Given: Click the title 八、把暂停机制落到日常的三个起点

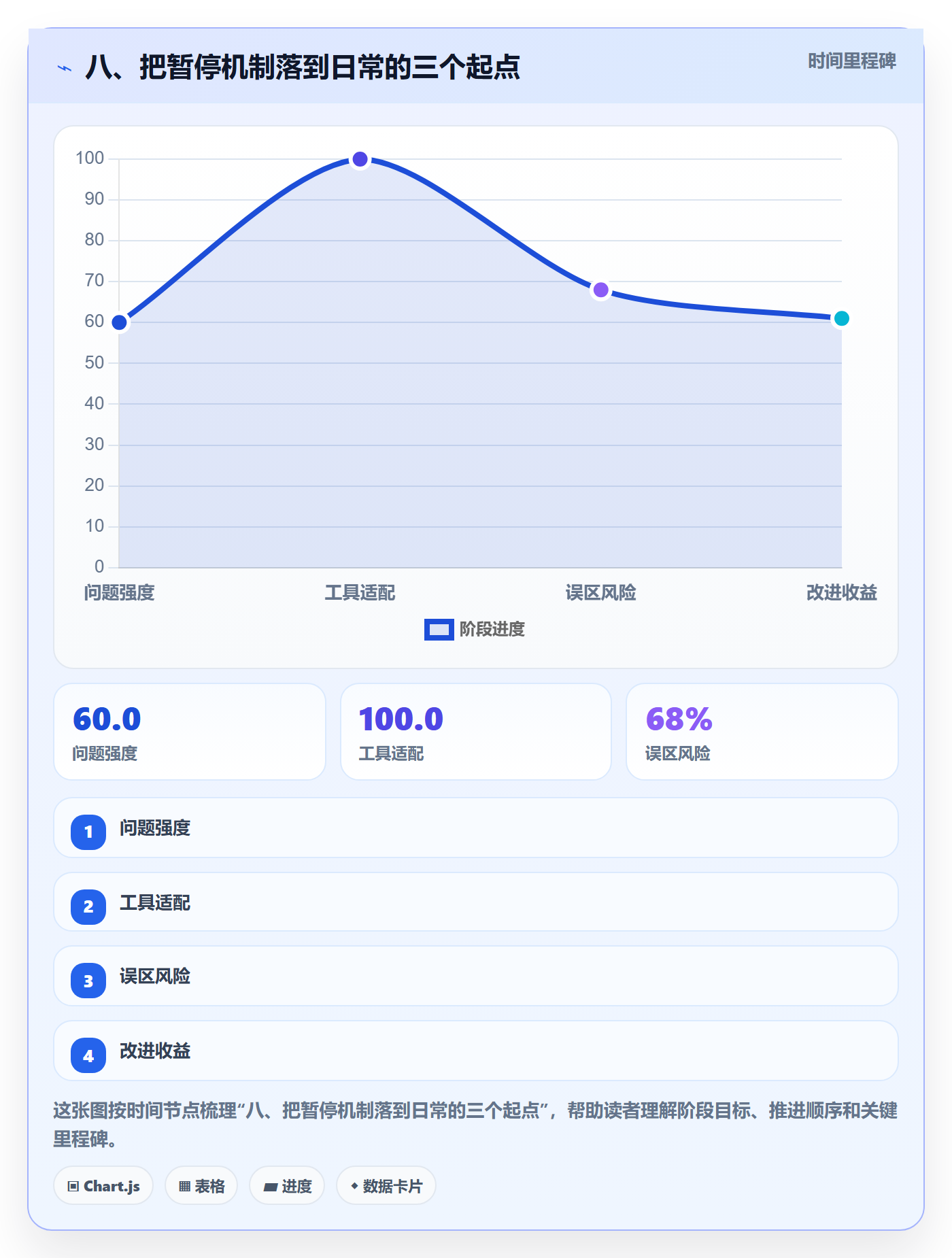Looking at the screenshot, I should [303, 67].
